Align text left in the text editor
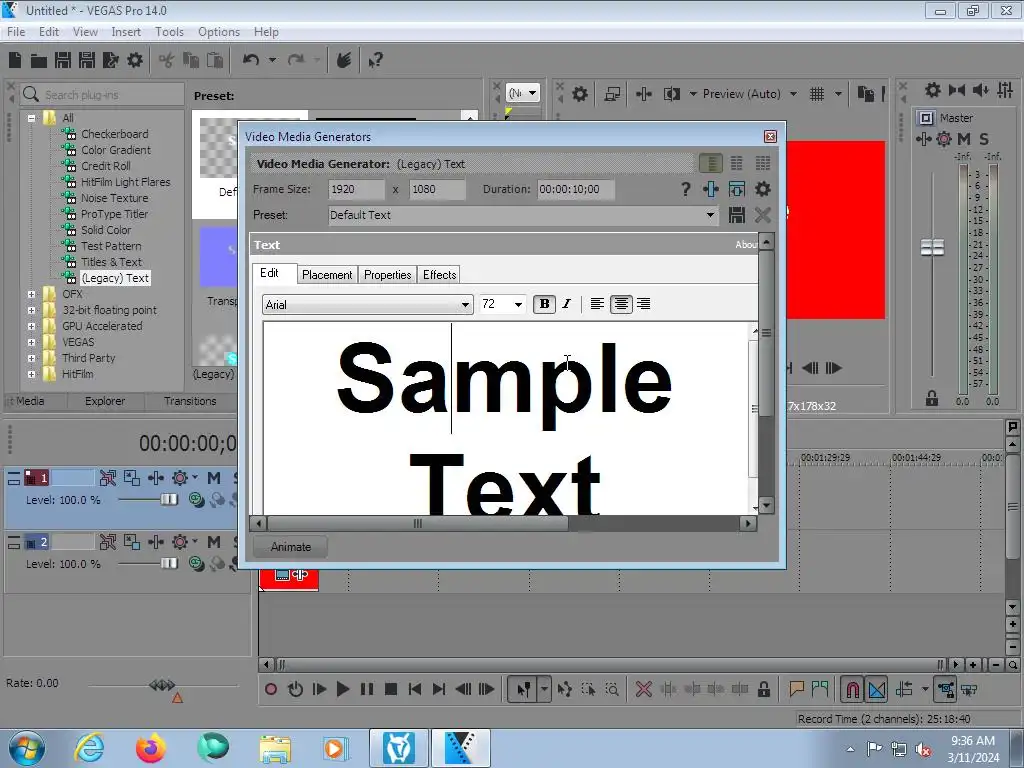 click(x=597, y=304)
